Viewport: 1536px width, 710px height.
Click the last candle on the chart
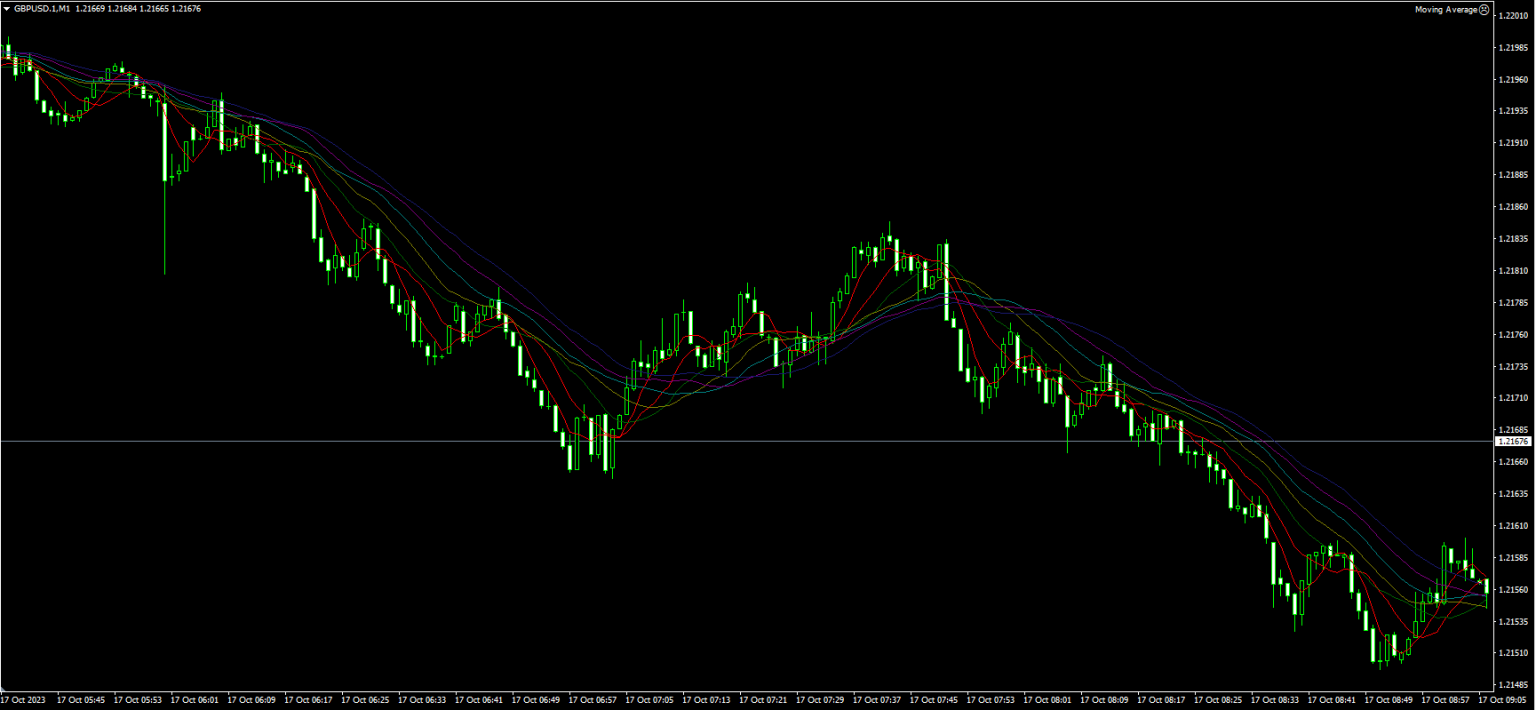(x=1486, y=585)
